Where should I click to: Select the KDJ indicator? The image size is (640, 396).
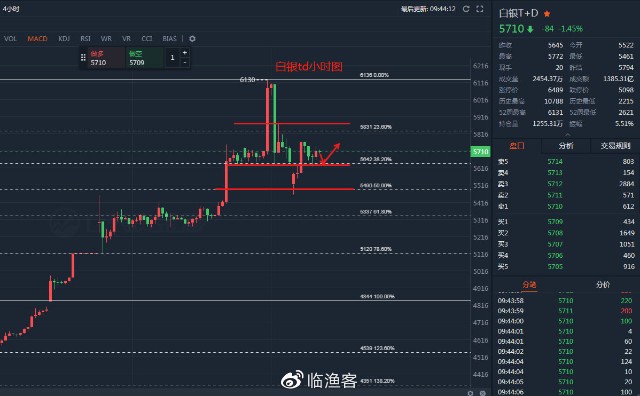[64, 38]
